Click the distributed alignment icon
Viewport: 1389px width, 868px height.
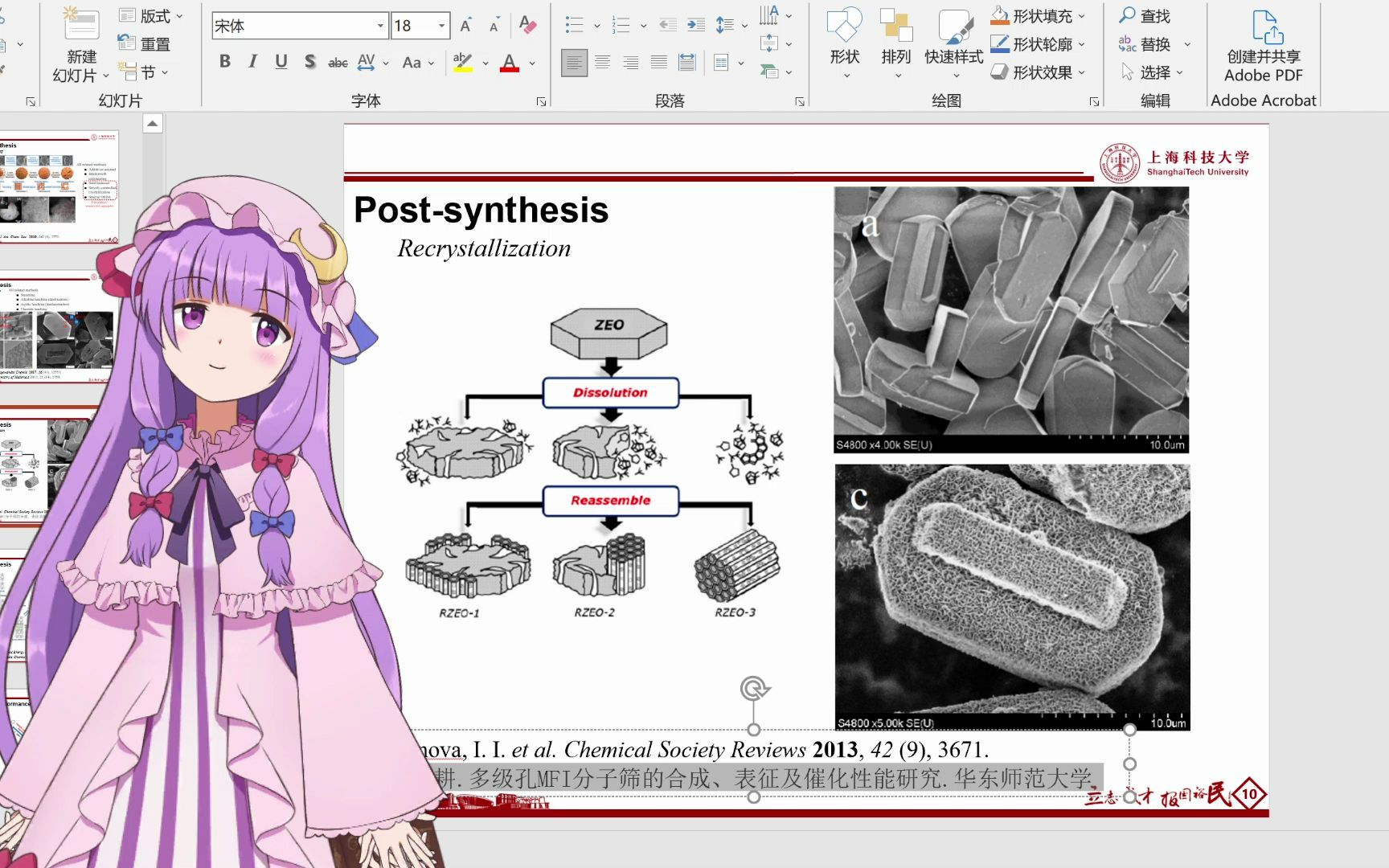click(x=687, y=62)
